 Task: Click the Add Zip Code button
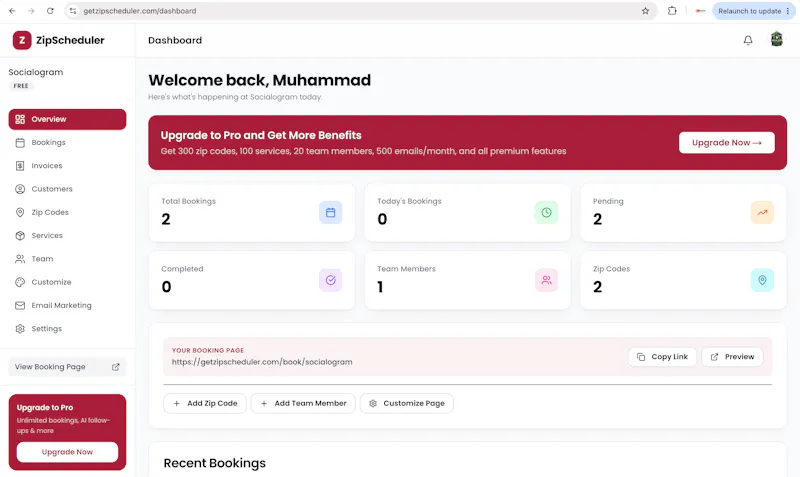coord(205,403)
